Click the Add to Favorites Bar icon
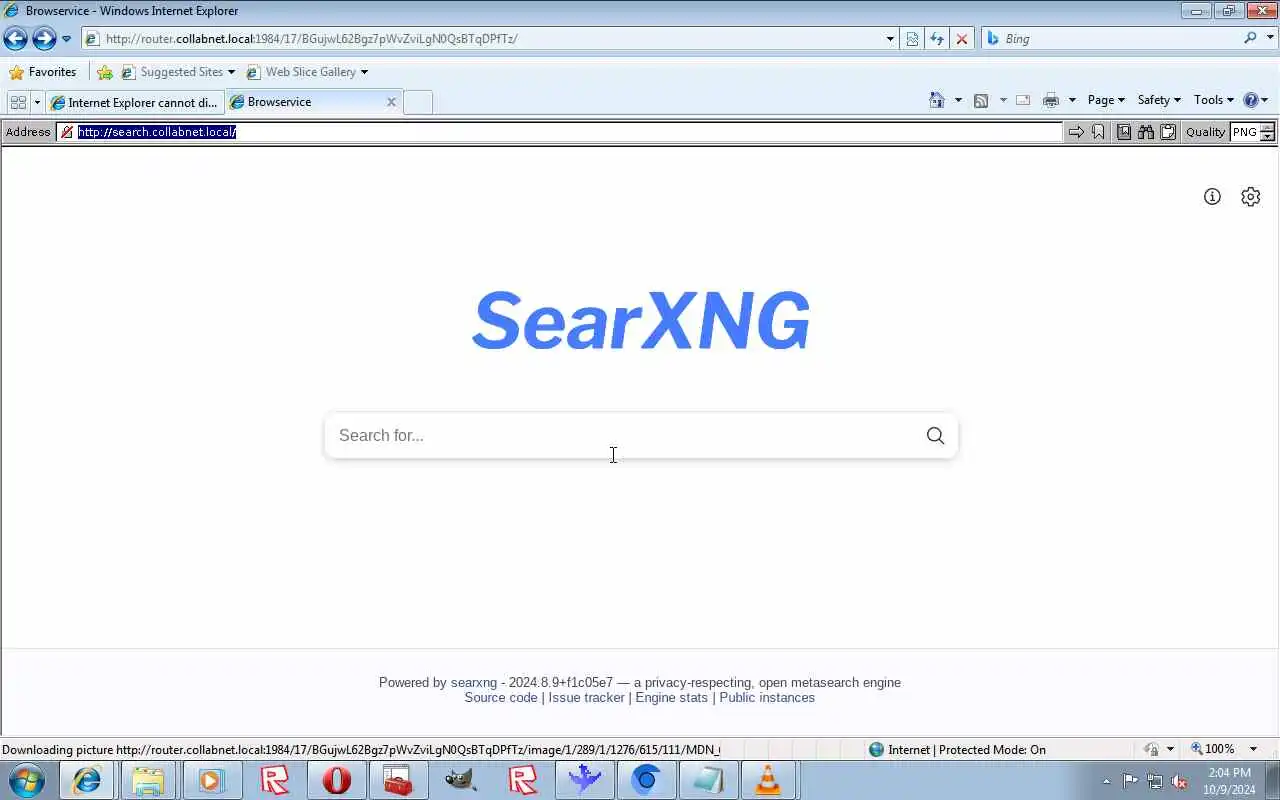This screenshot has width=1280, height=800. click(x=105, y=72)
